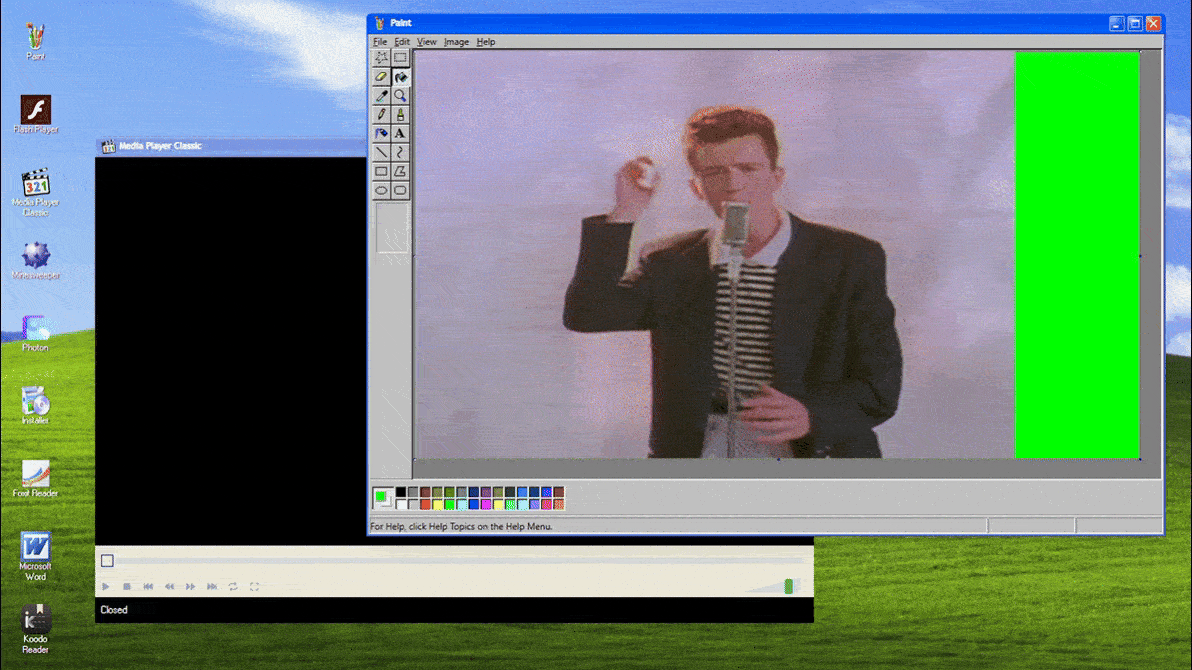Image resolution: width=1192 pixels, height=670 pixels.
Task: Choose the Polygon shape tool
Action: [400, 171]
